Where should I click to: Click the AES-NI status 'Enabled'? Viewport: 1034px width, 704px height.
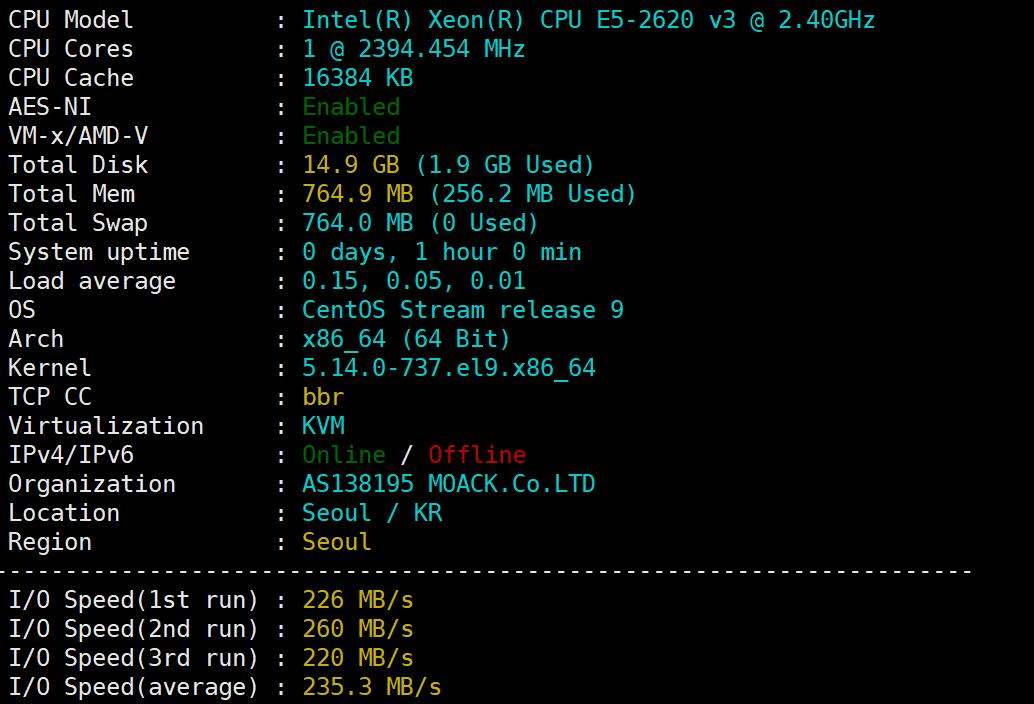pyautogui.click(x=351, y=107)
